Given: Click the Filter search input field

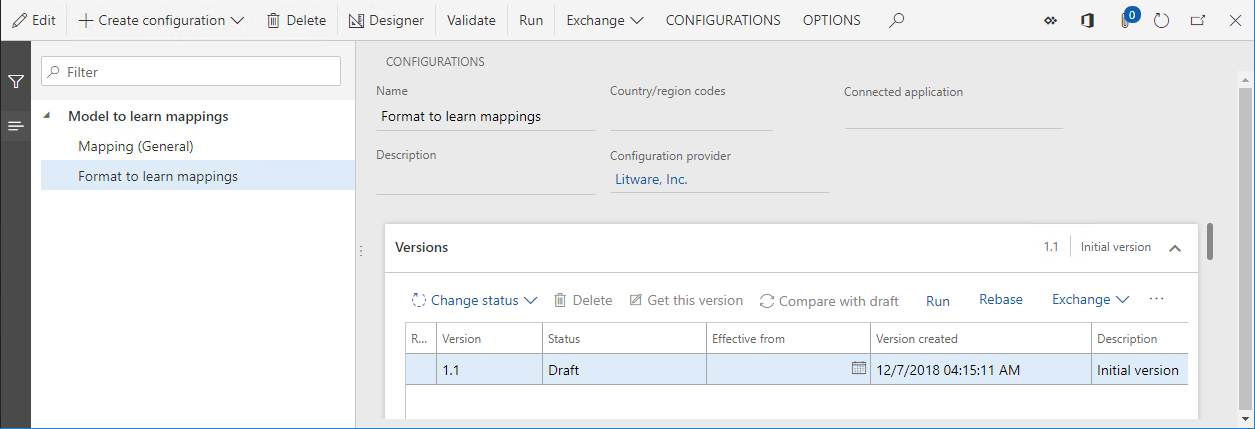Looking at the screenshot, I should tap(191, 72).
